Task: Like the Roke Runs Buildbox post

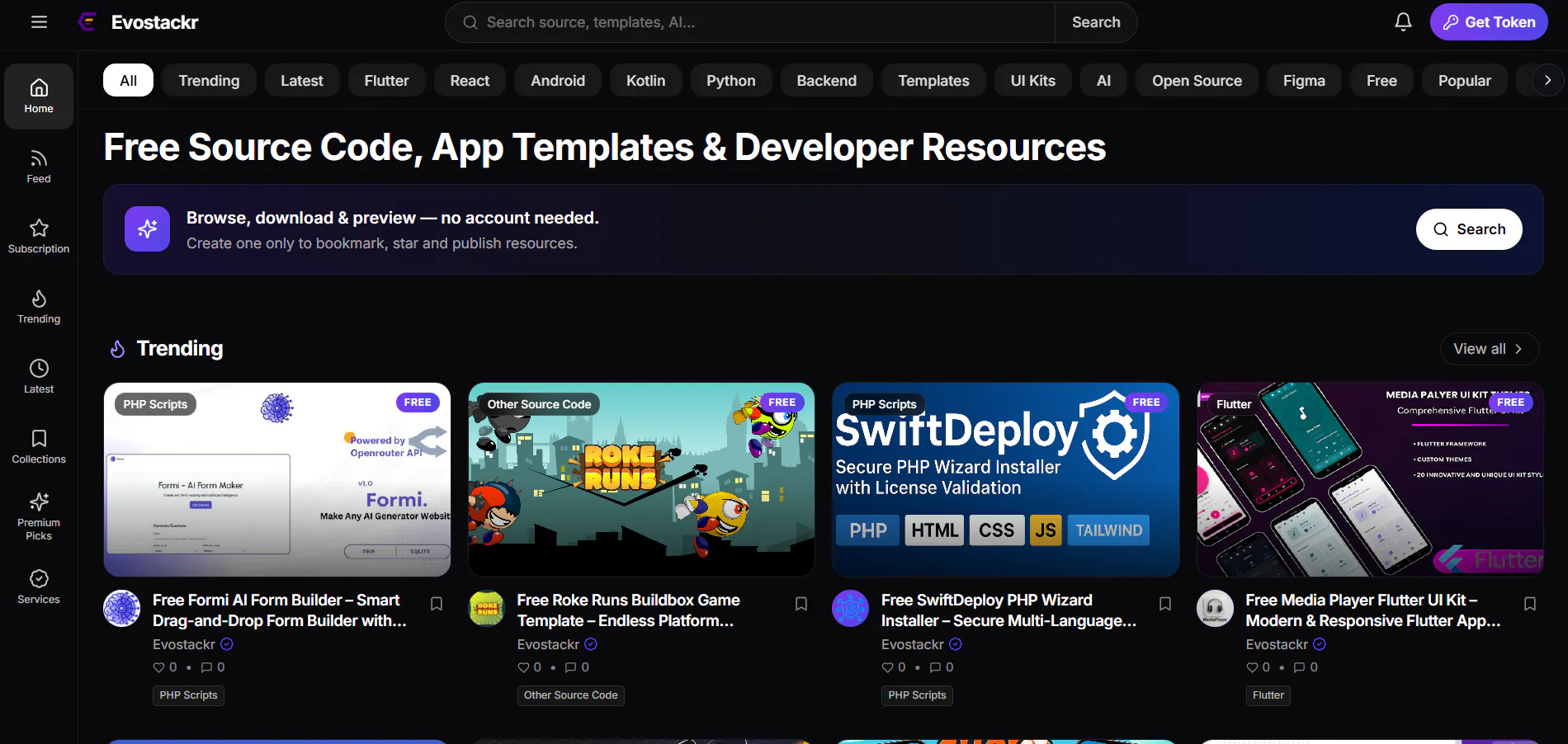Action: [530, 667]
